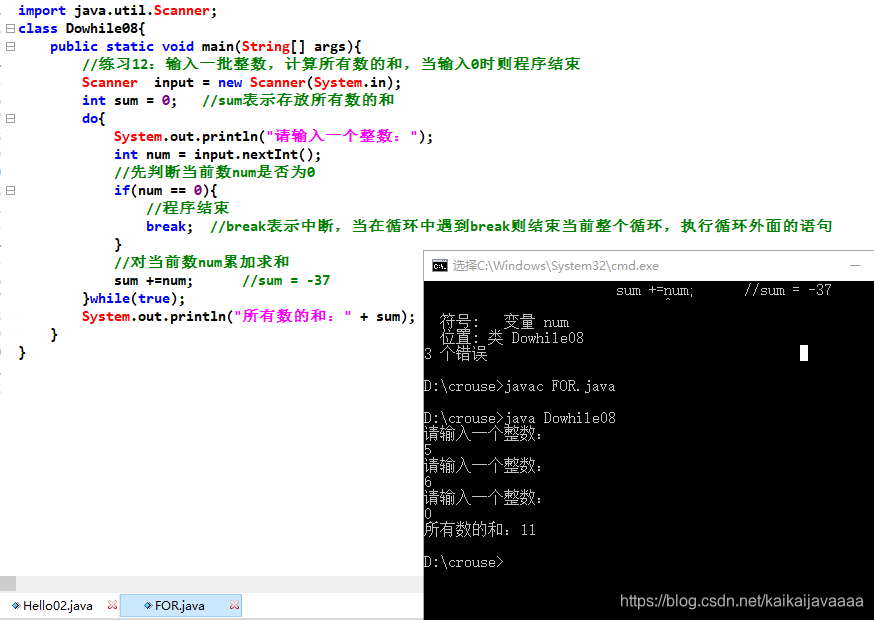This screenshot has width=874, height=620.
Task: Click the '//练习12' comment line
Action: tap(331, 64)
